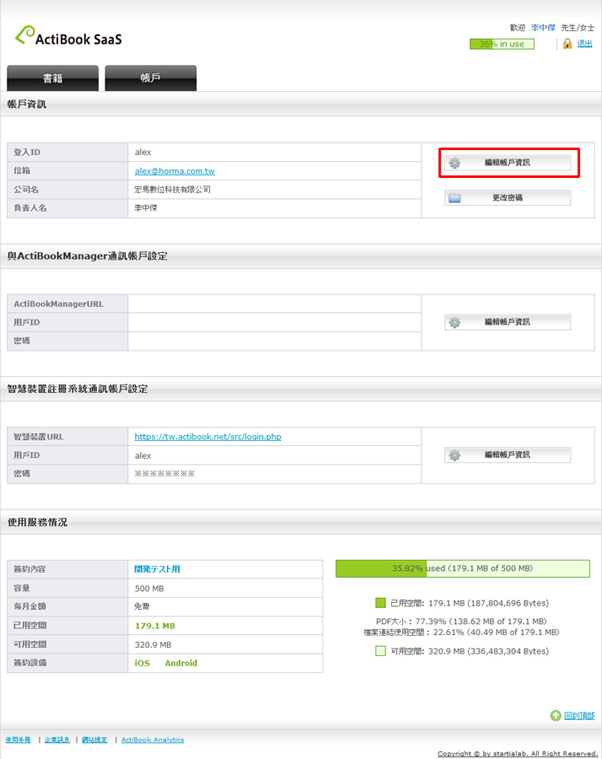
Task: Click the green 179.1 MB used space value
Action: pos(155,626)
